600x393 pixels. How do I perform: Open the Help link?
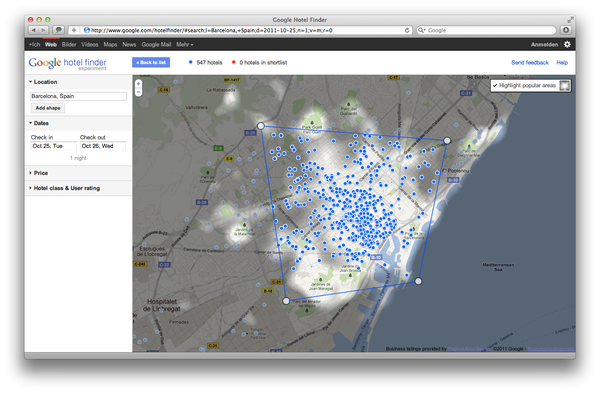coord(562,63)
